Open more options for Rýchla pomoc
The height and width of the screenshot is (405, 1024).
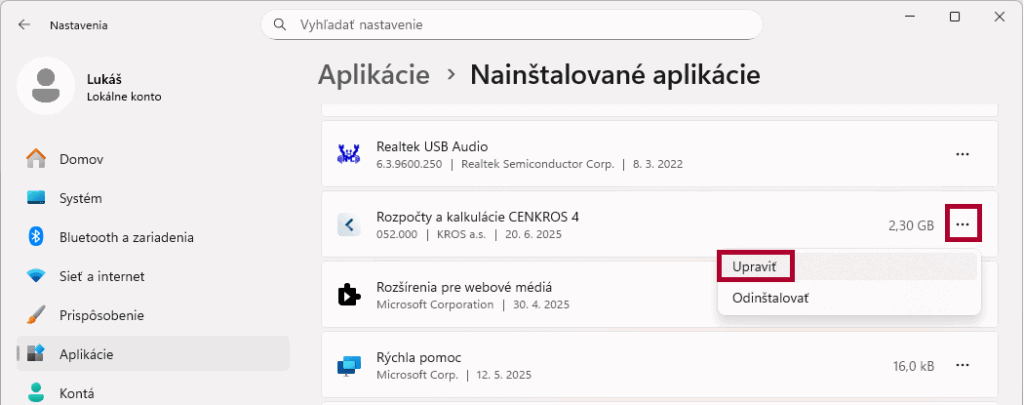(x=962, y=366)
